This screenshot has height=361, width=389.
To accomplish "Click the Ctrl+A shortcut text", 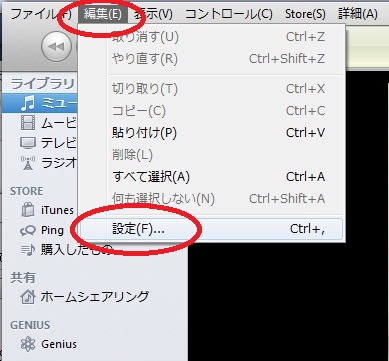I will point(305,177).
